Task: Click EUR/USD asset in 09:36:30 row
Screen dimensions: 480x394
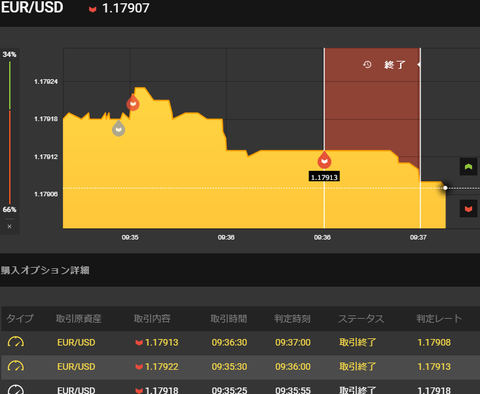Action: tap(76, 342)
